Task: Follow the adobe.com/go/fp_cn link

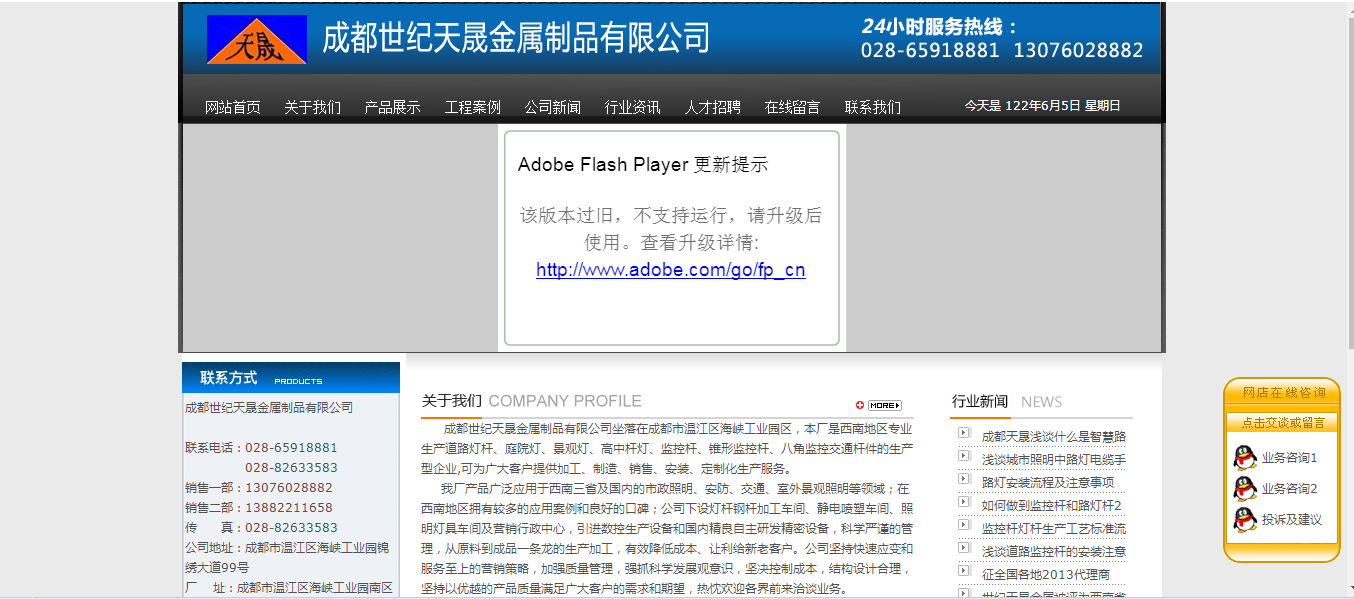Action: tap(670, 270)
